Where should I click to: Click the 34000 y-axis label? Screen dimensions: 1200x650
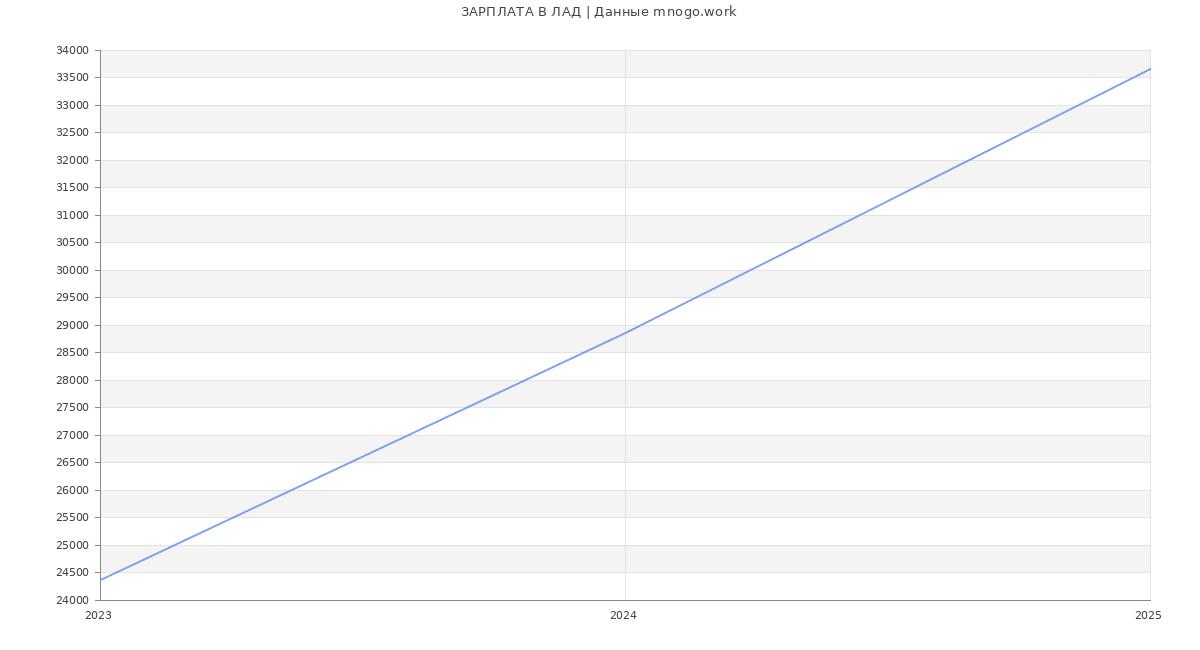tap(72, 50)
